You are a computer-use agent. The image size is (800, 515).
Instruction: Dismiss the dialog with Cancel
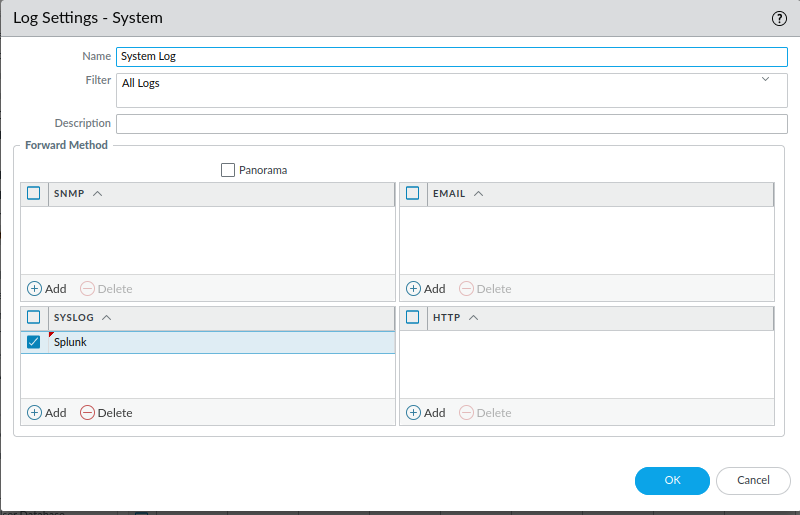coord(753,480)
